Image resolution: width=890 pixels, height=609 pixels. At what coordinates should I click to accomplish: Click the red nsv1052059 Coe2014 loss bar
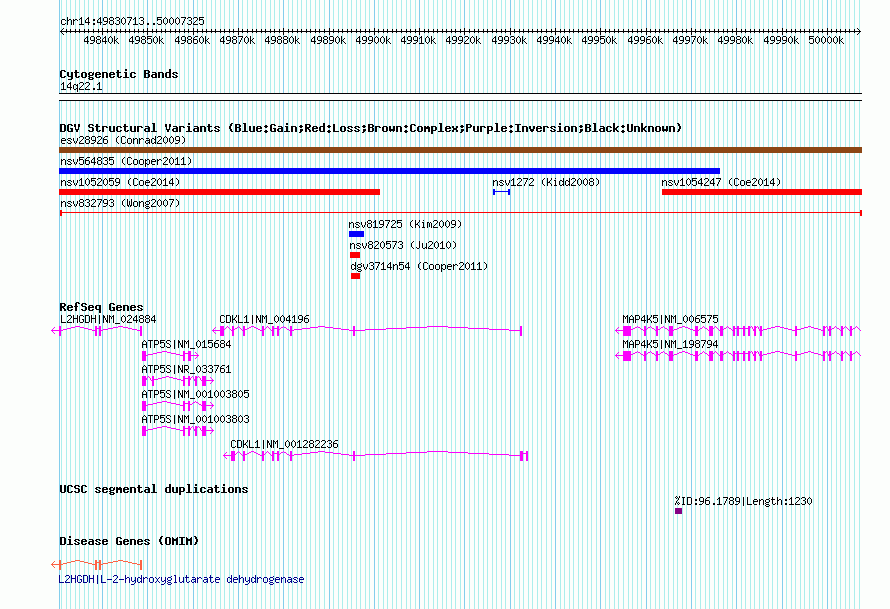tap(219, 192)
